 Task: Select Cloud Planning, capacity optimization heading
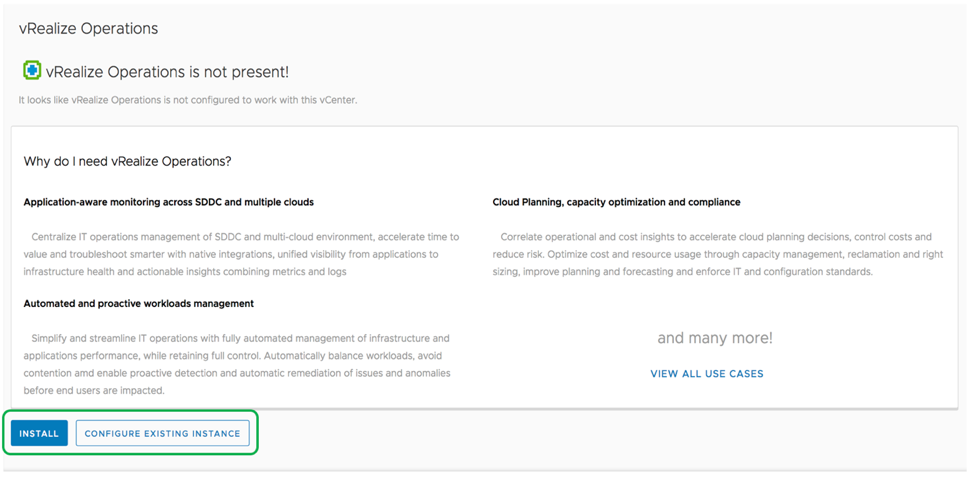point(616,202)
